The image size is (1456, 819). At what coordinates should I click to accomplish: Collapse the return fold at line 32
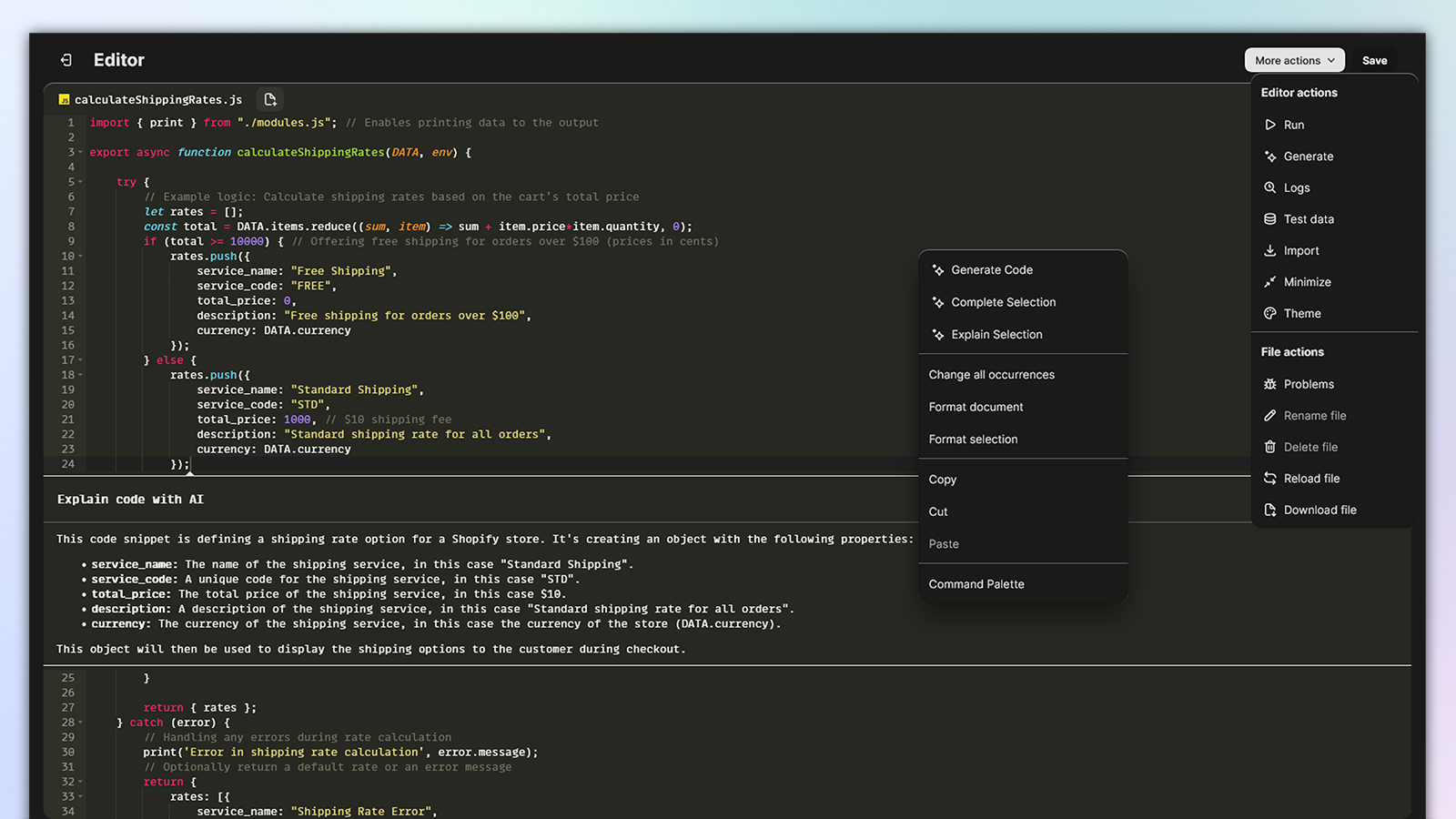pos(81,782)
